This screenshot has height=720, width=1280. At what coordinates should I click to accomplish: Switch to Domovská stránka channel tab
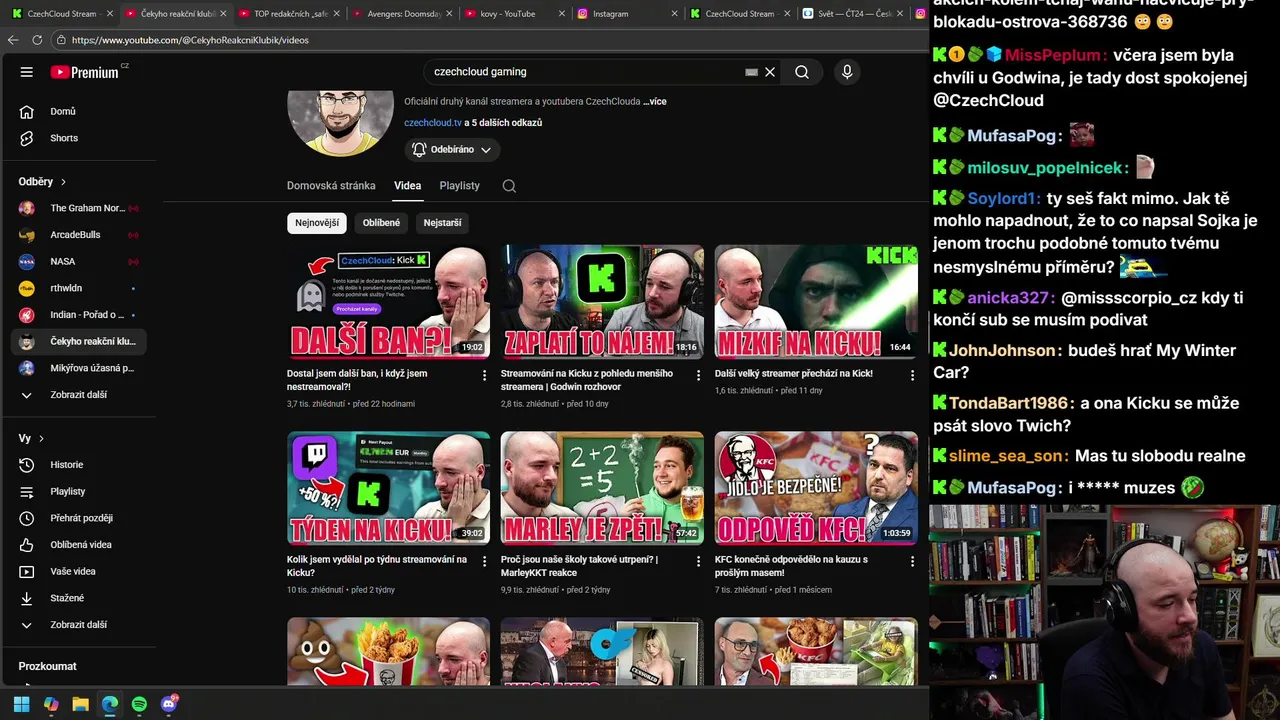click(331, 186)
